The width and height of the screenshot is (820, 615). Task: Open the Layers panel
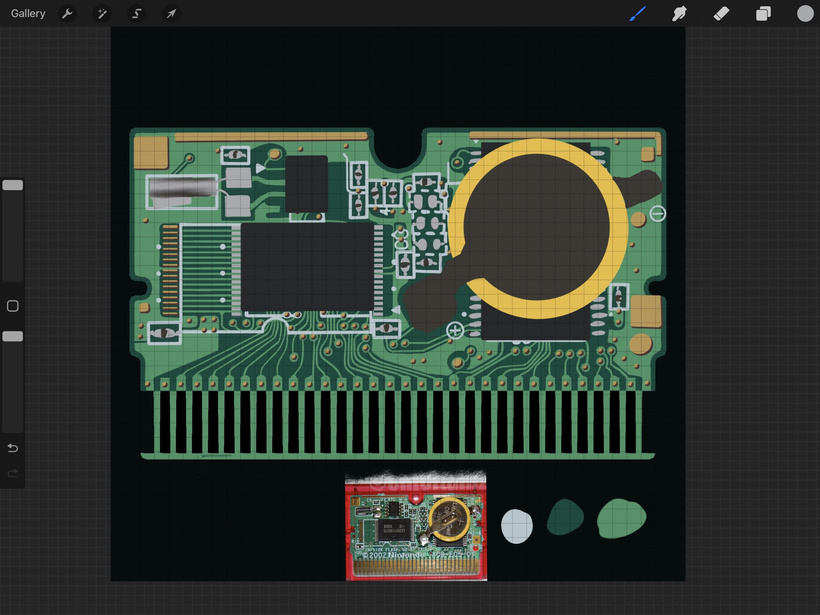[763, 14]
